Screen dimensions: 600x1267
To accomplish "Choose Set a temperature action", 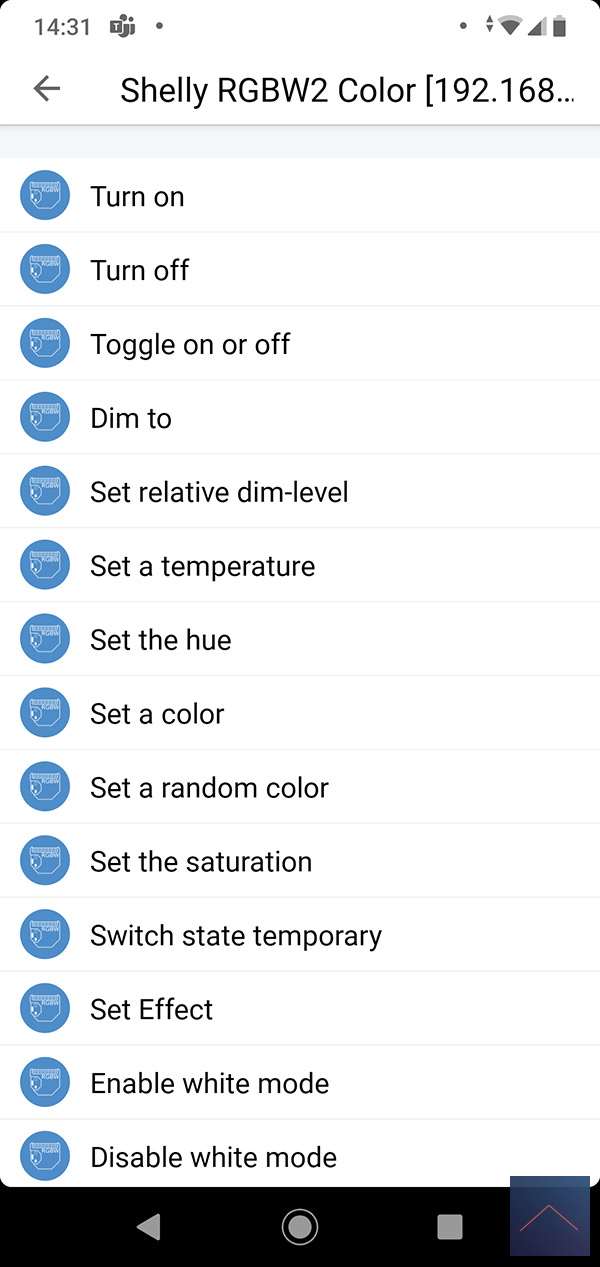I will click(202, 566).
